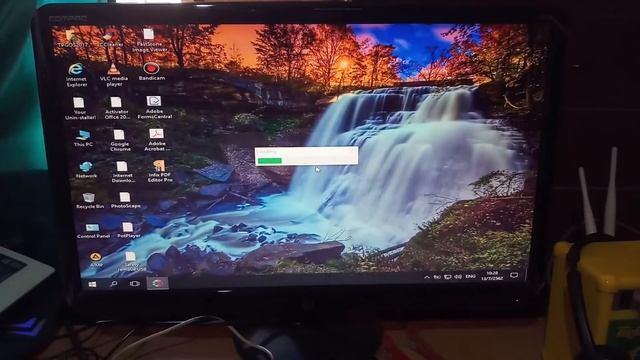Click the Google Chrome desktop shortcut
The width and height of the screenshot is (640, 360).
coord(120,140)
